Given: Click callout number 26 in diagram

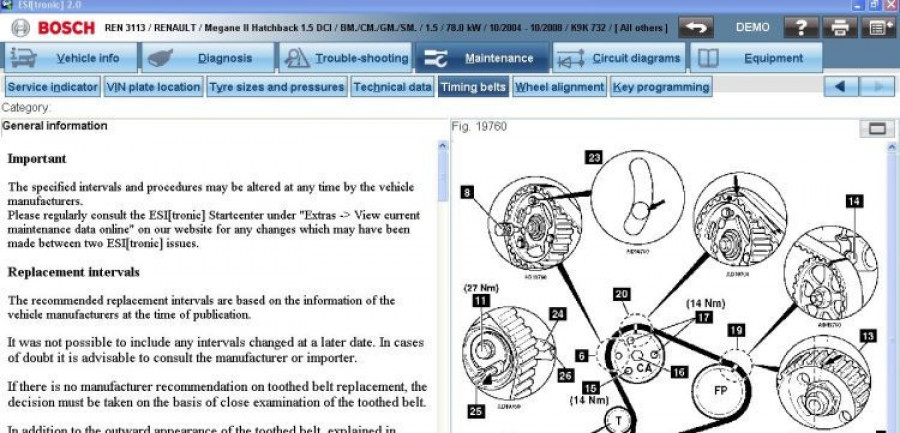Looking at the screenshot, I should tap(565, 376).
